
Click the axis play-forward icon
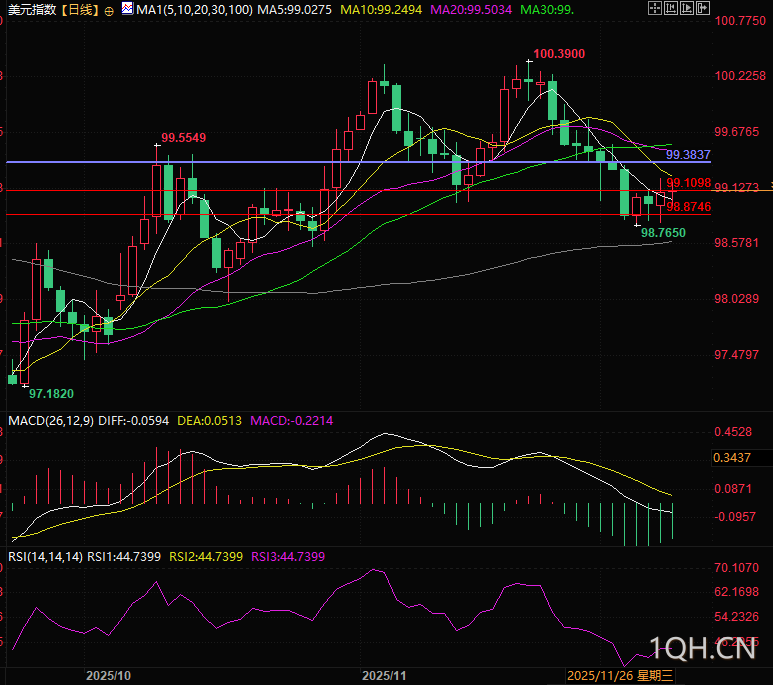click(x=687, y=8)
